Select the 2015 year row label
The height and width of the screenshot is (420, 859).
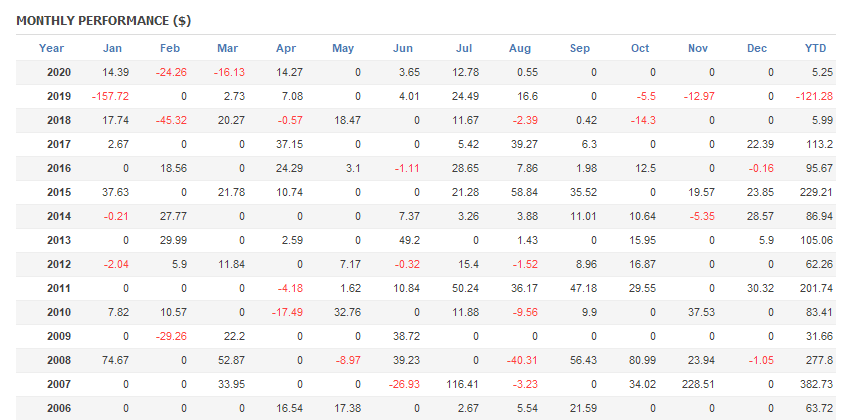point(59,193)
